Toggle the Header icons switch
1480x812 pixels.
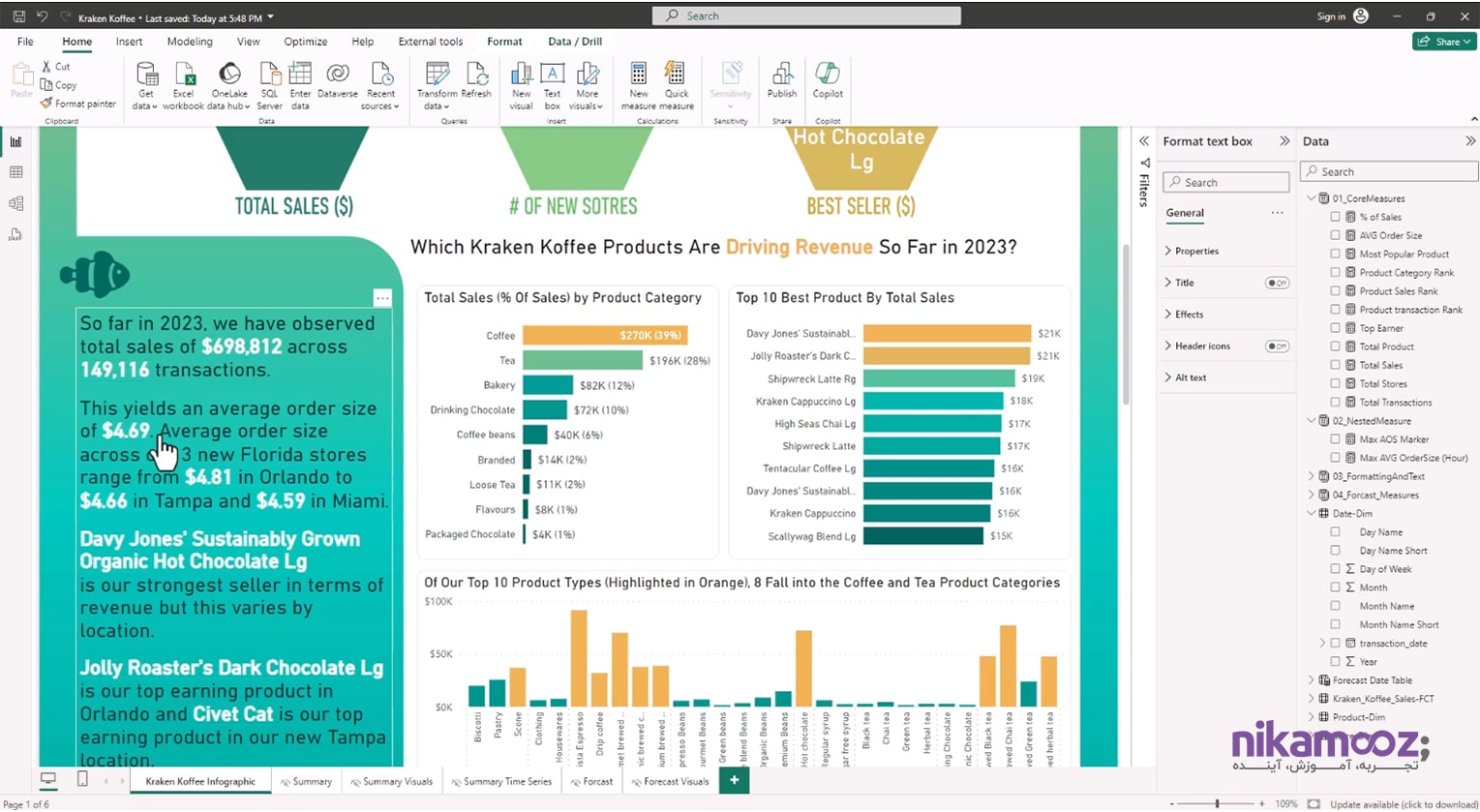1277,346
